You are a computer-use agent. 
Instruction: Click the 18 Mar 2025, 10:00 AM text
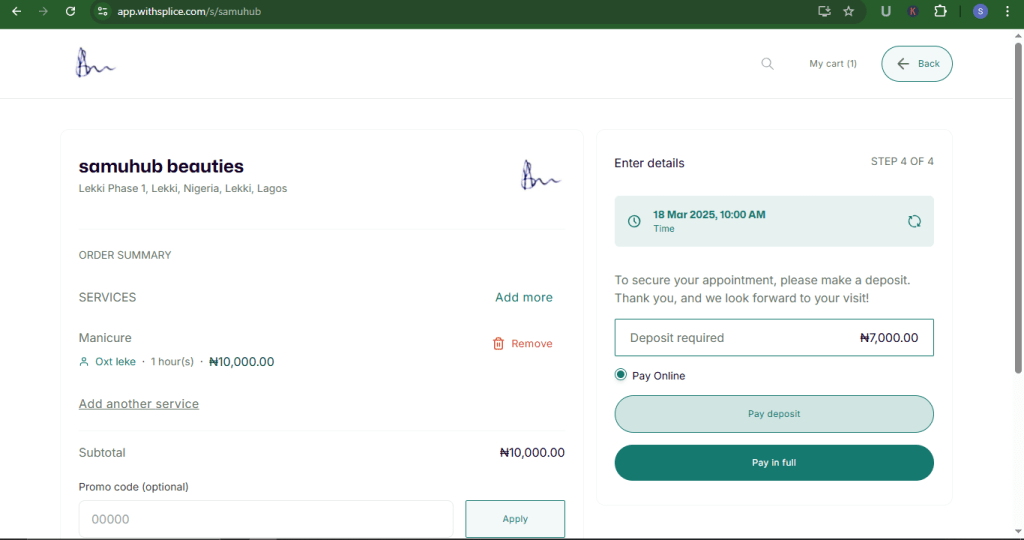(x=709, y=214)
